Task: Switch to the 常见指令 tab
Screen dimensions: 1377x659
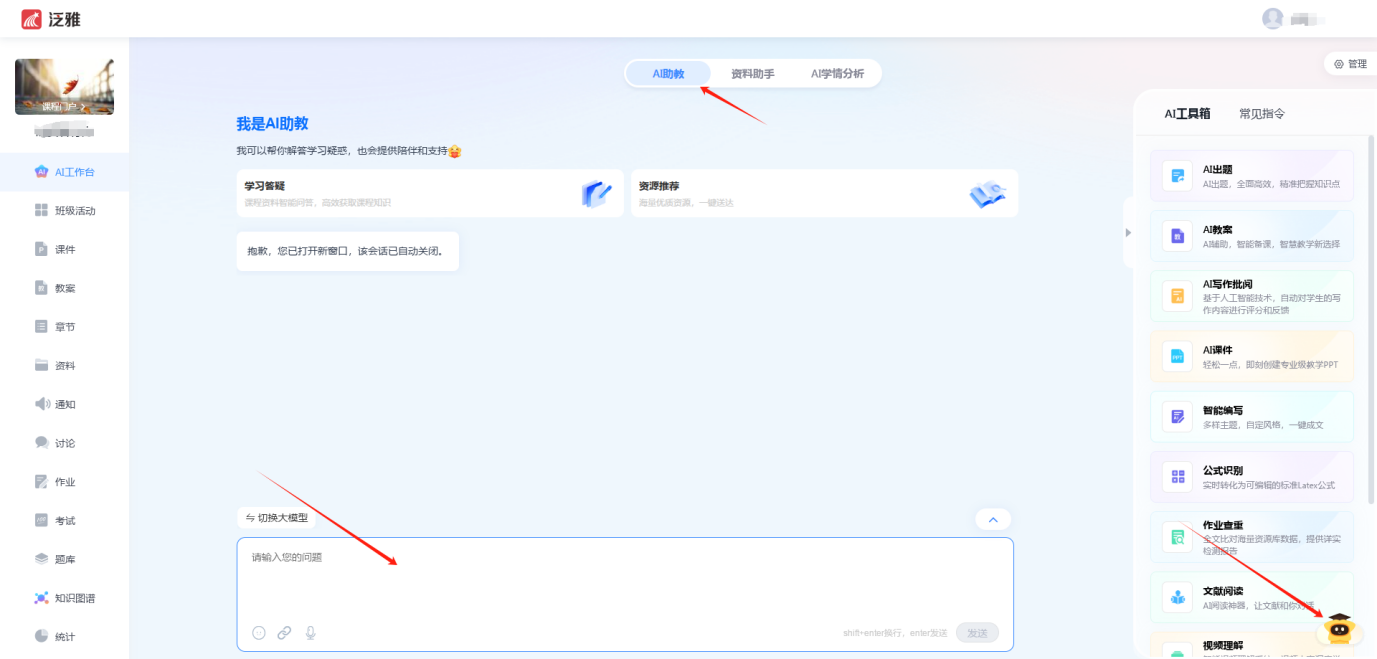Action: pos(1261,114)
